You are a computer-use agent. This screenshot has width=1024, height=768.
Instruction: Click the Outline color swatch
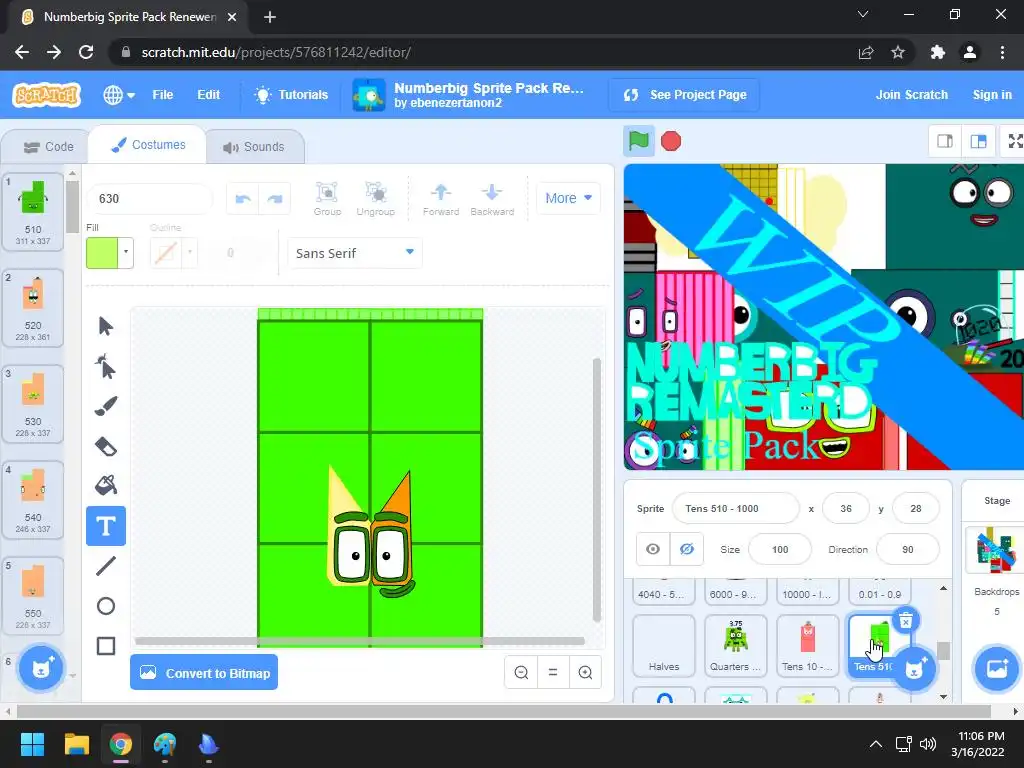tap(166, 253)
